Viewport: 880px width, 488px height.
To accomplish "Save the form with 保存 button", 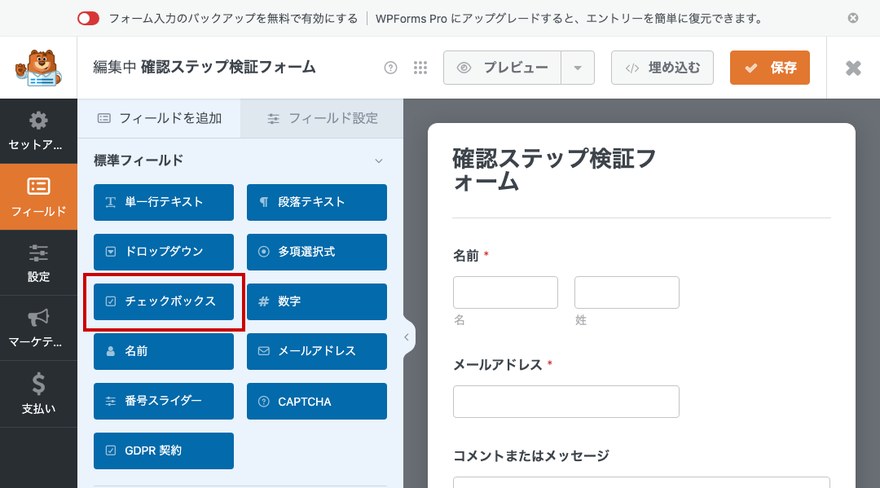I will [769, 68].
